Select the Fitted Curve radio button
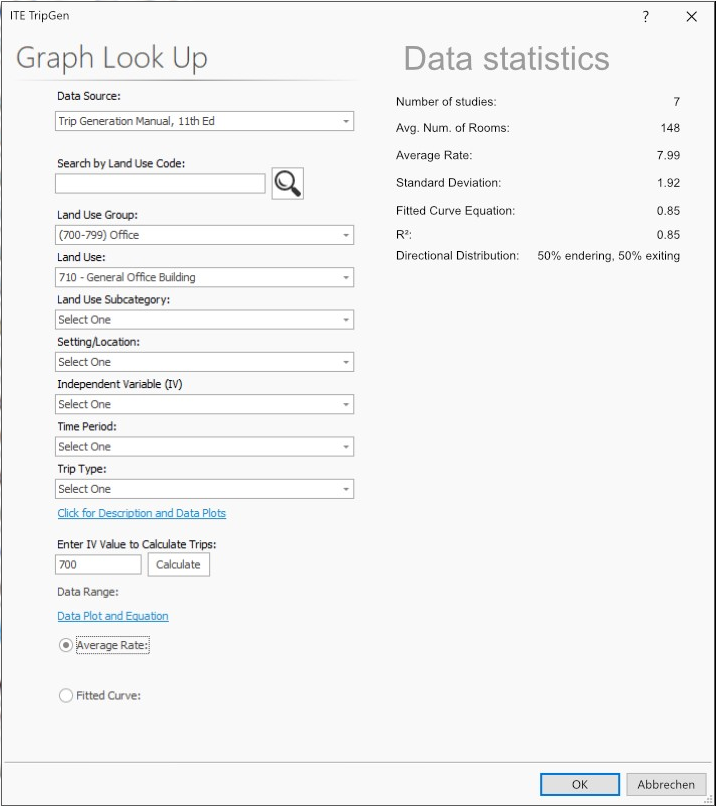 (66, 695)
